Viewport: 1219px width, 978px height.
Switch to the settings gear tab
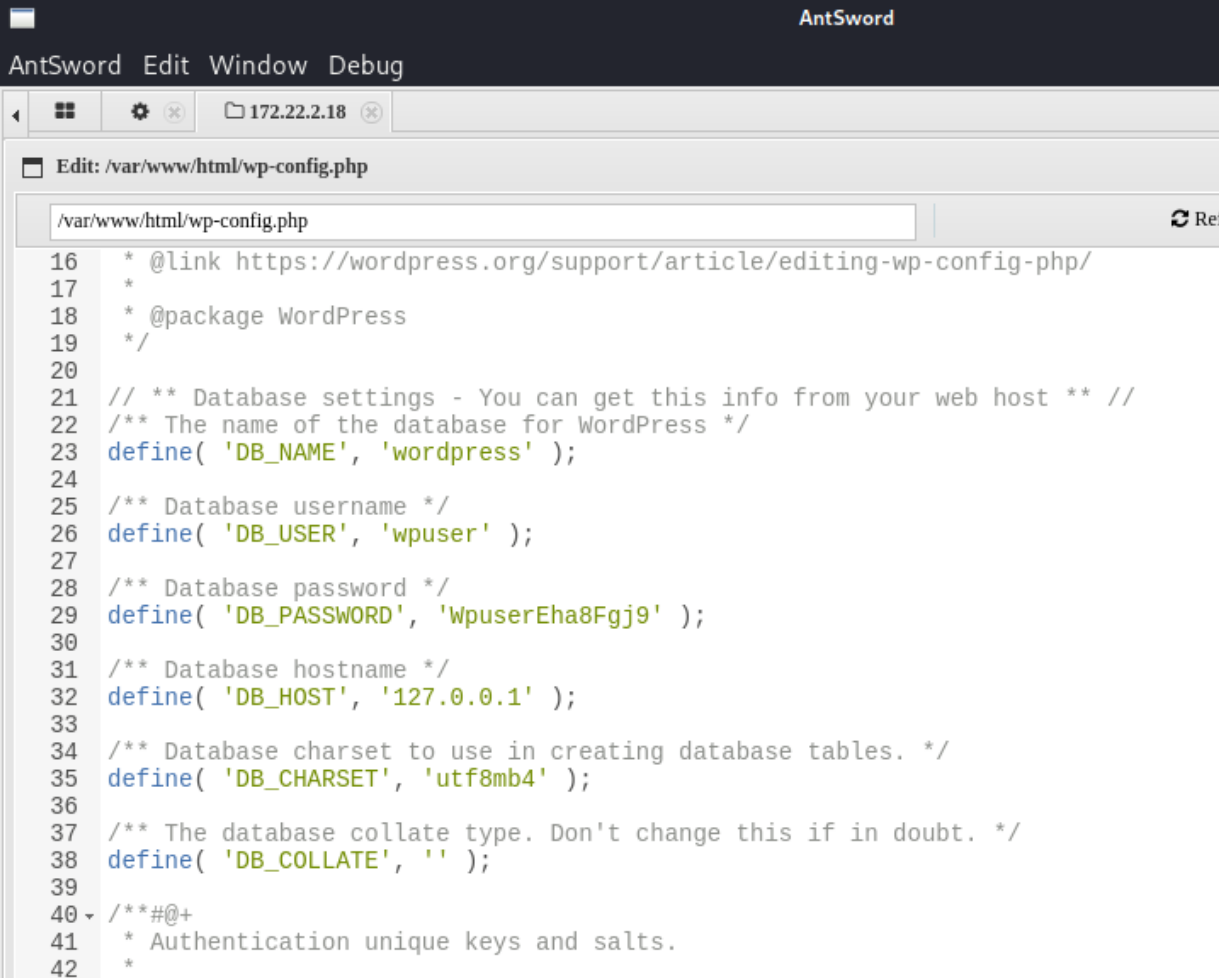(141, 112)
